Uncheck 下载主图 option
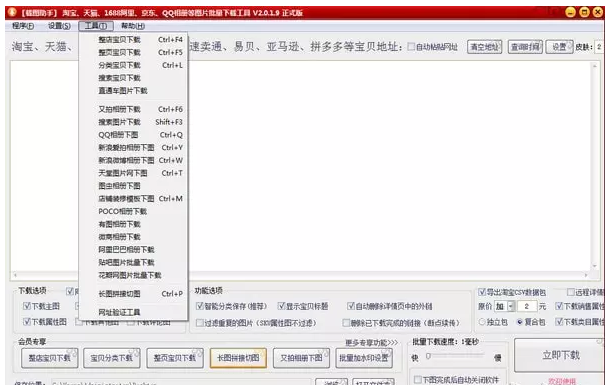 click(27, 306)
